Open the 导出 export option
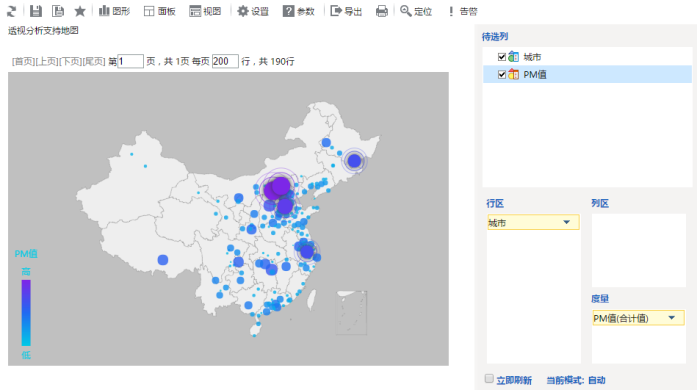Viewport: 697px width, 390px height. pyautogui.click(x=346, y=11)
